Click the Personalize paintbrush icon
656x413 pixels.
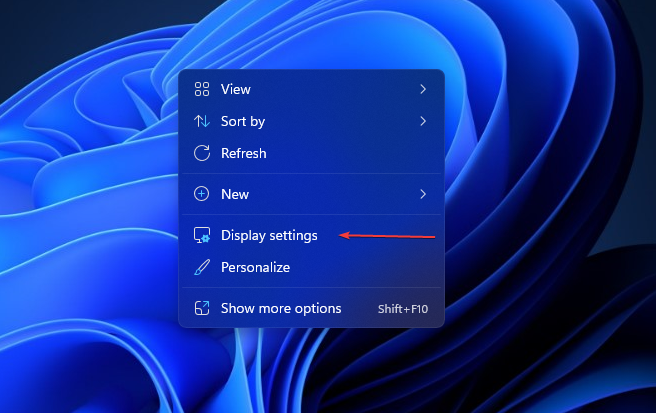tap(202, 267)
